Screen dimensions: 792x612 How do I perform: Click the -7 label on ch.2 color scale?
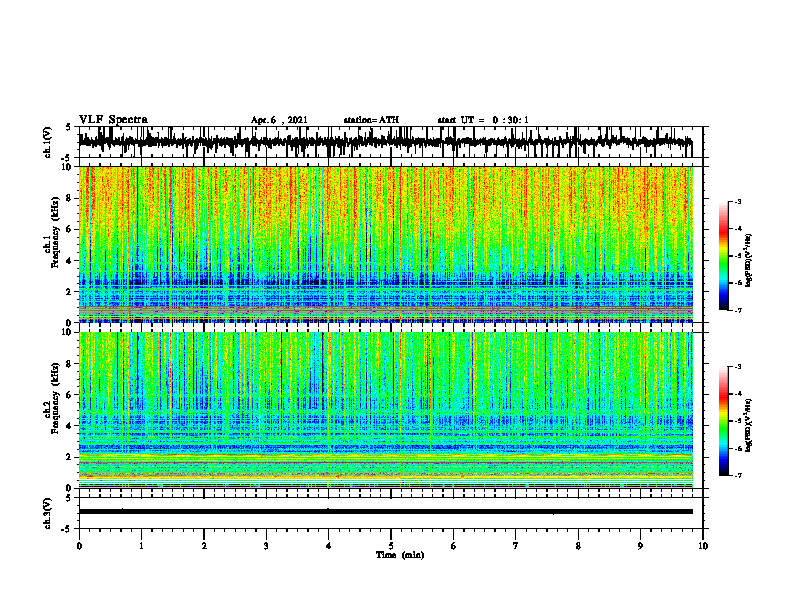click(737, 476)
